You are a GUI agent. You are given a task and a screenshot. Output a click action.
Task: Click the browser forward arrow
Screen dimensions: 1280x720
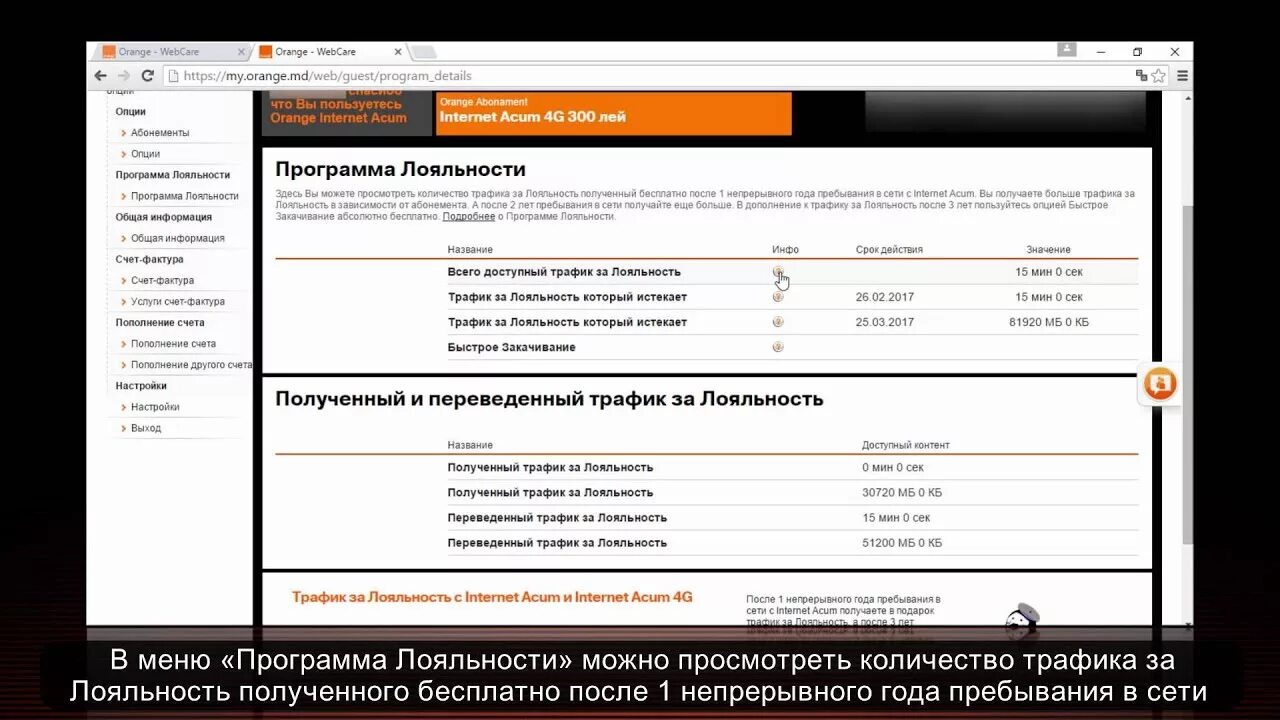point(124,76)
